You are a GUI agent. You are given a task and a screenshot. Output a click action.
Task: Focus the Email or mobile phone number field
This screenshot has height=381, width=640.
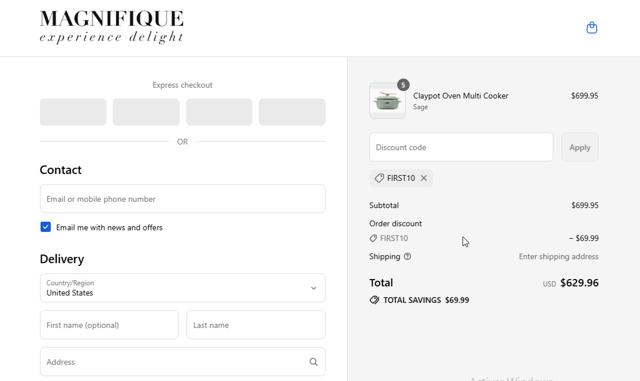point(182,199)
